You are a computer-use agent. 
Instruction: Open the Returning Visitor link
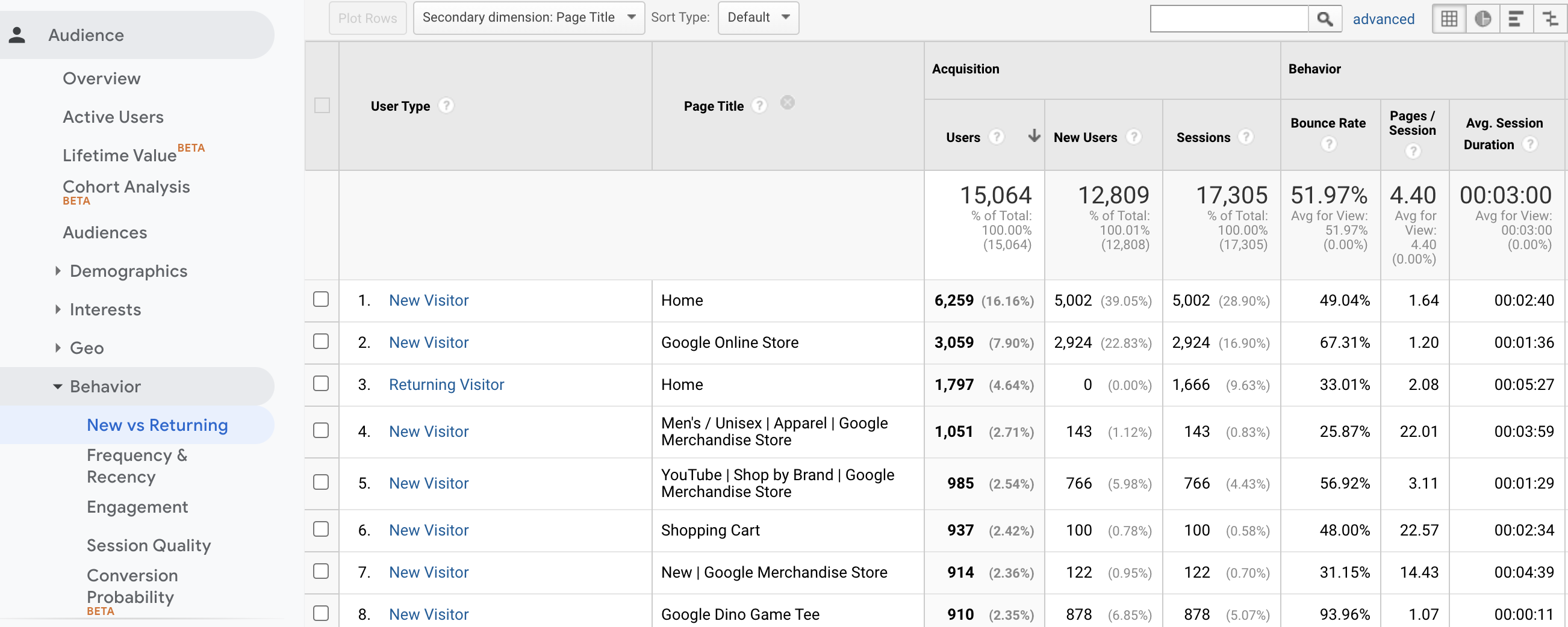pos(446,385)
